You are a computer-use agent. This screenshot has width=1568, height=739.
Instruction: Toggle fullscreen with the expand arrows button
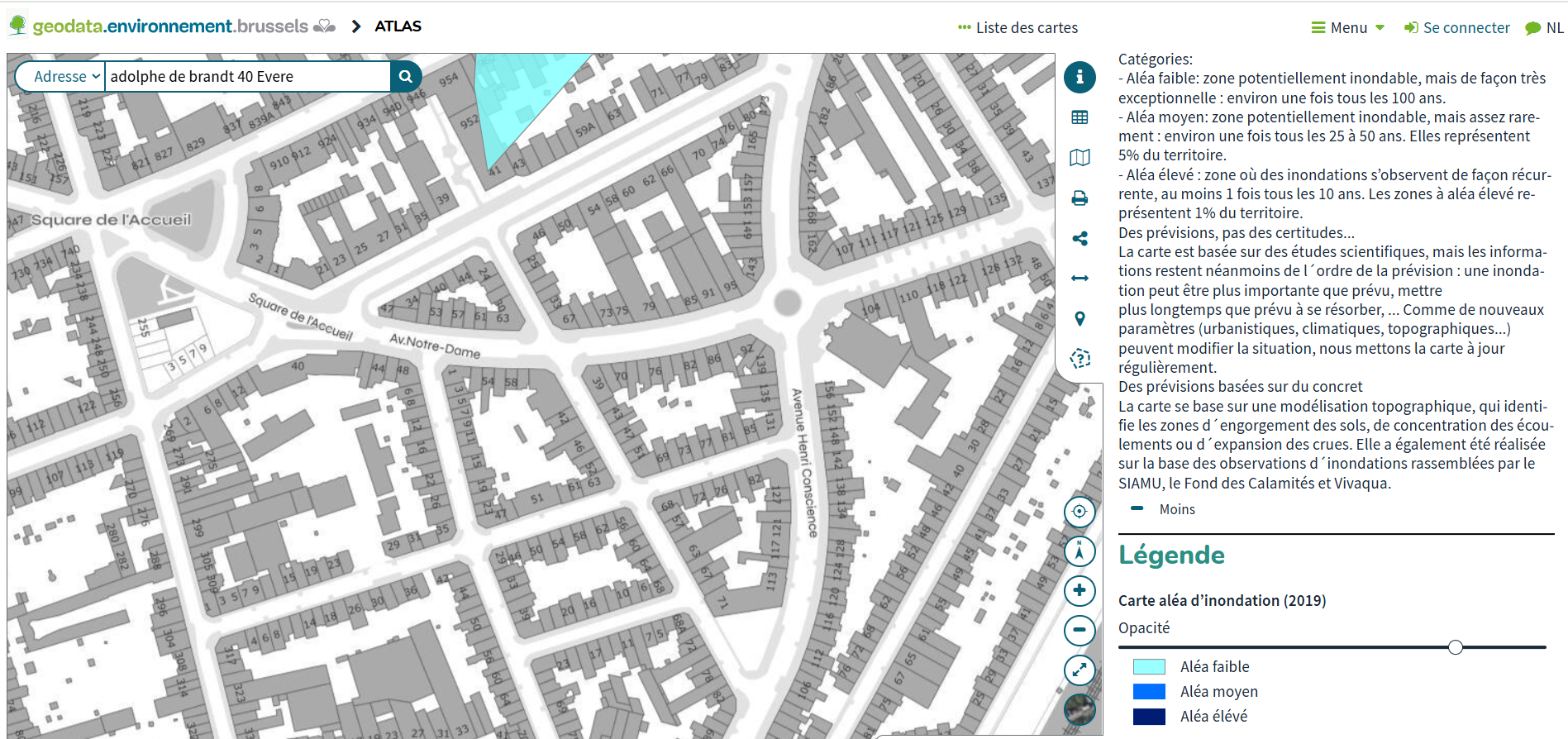[x=1079, y=670]
